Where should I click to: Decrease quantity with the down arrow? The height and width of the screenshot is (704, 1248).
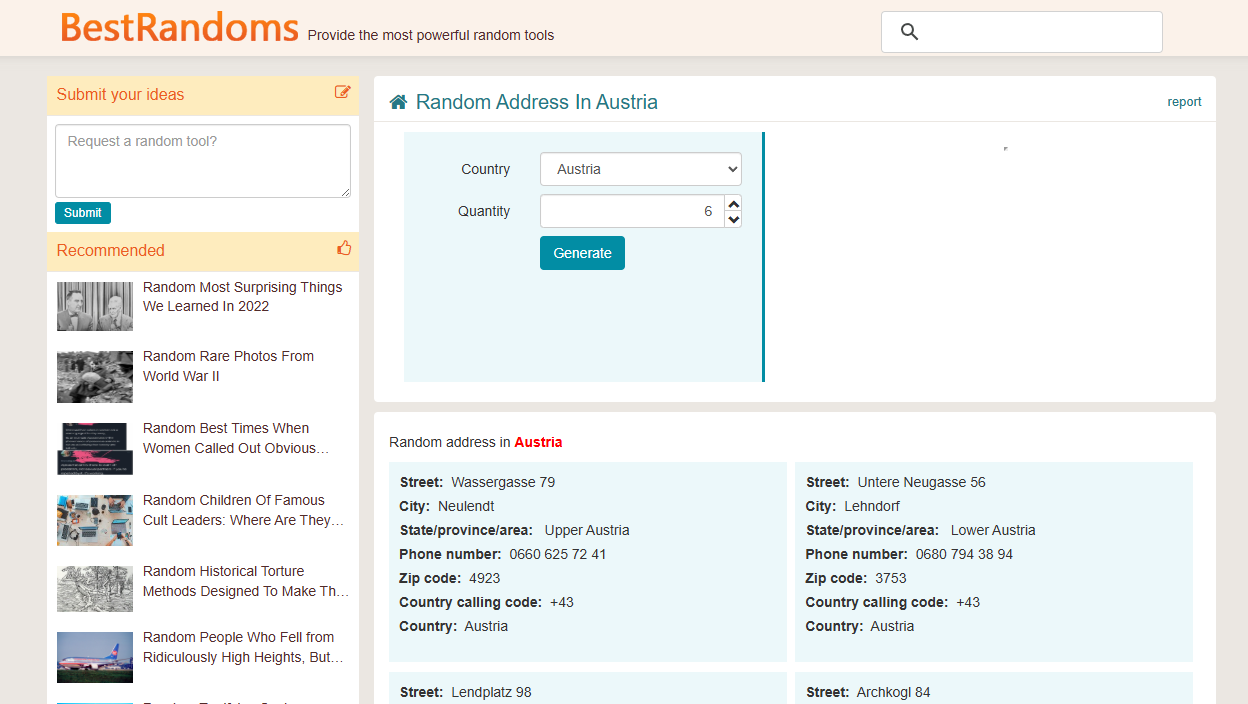[x=734, y=219]
